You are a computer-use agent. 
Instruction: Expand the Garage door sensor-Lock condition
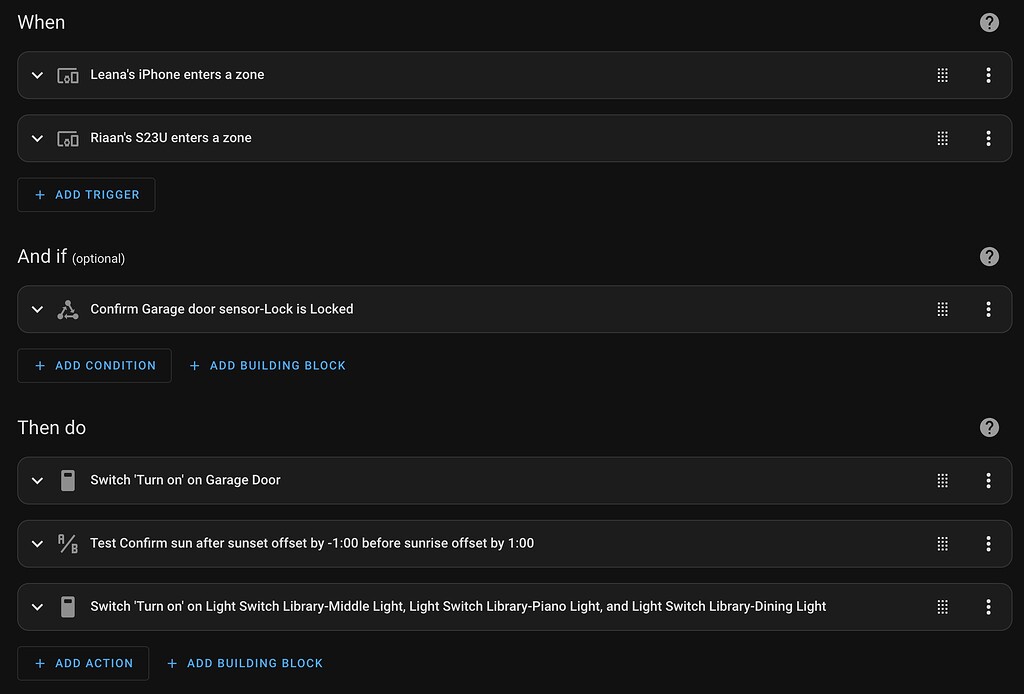37,309
